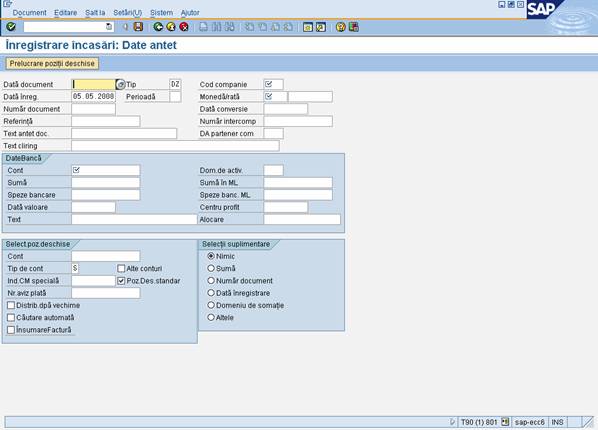This screenshot has width=598, height=430.
Task: Expand the status bar arrow toggle
Action: [452, 422]
